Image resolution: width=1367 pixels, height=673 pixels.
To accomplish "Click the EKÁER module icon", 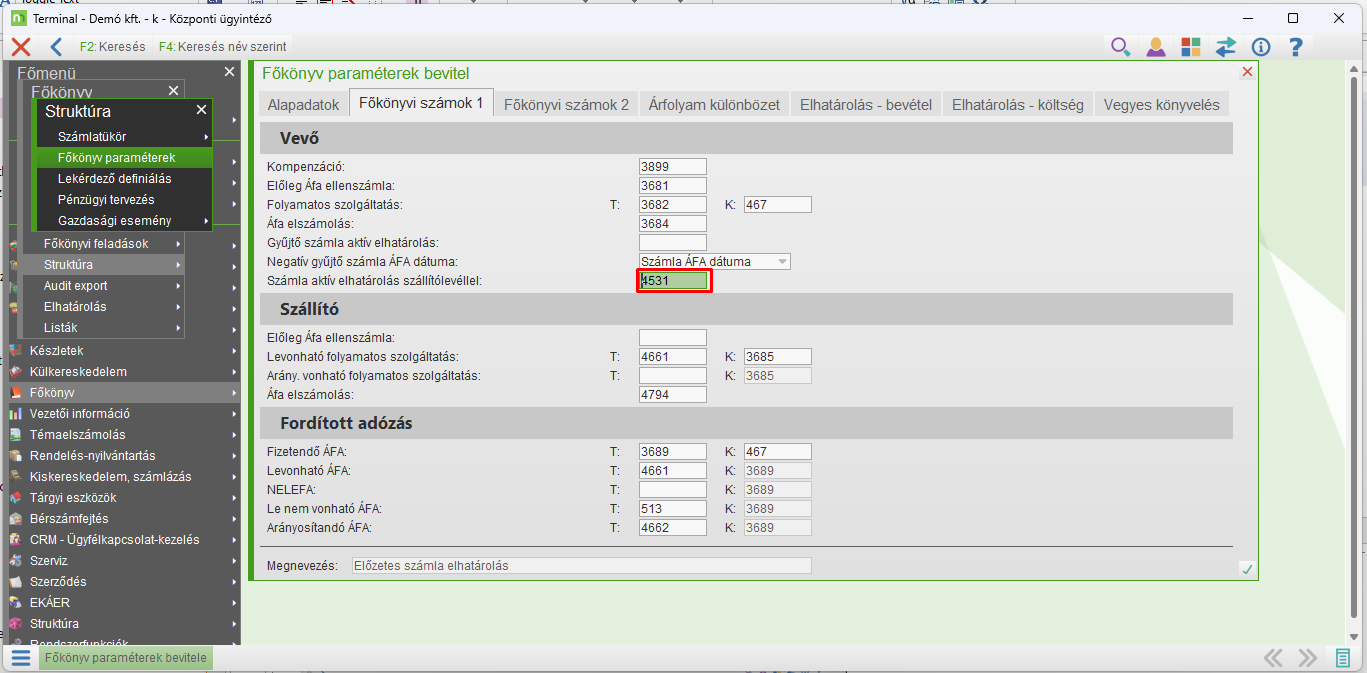I will (x=15, y=603).
